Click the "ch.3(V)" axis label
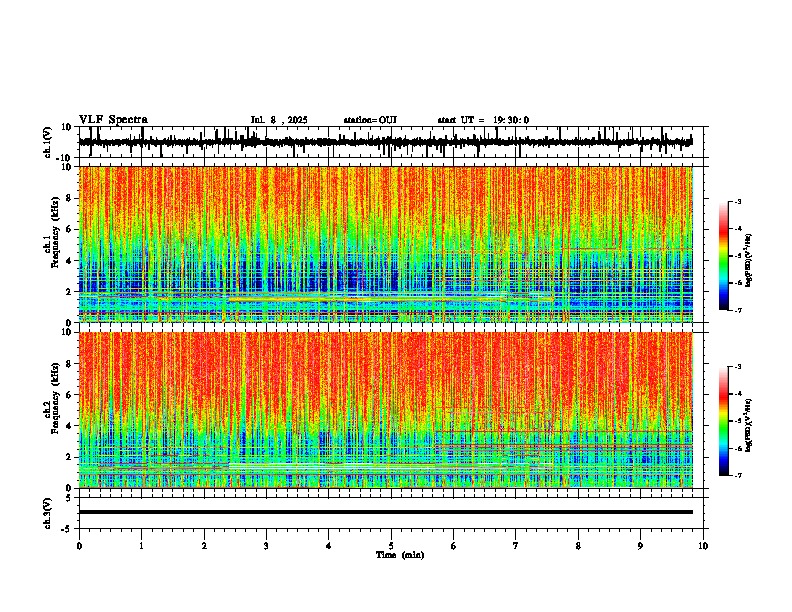This screenshot has height=612, width=792. 48,514
